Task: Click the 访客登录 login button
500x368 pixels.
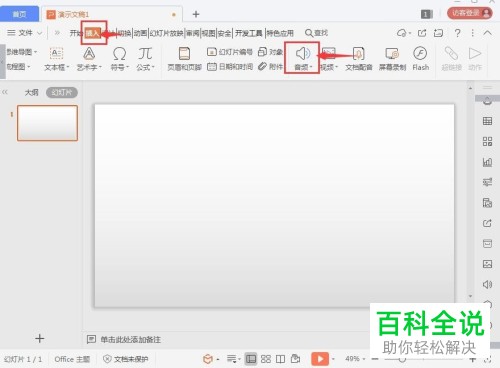Action: pos(469,13)
